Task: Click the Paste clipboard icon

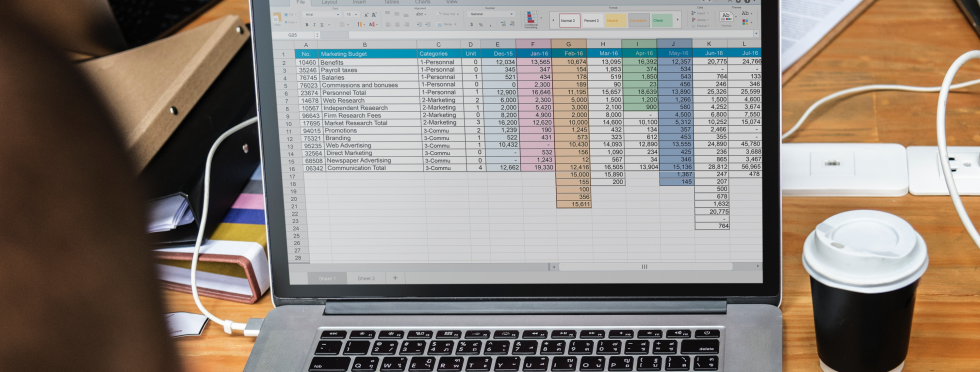Action: pyautogui.click(x=277, y=18)
